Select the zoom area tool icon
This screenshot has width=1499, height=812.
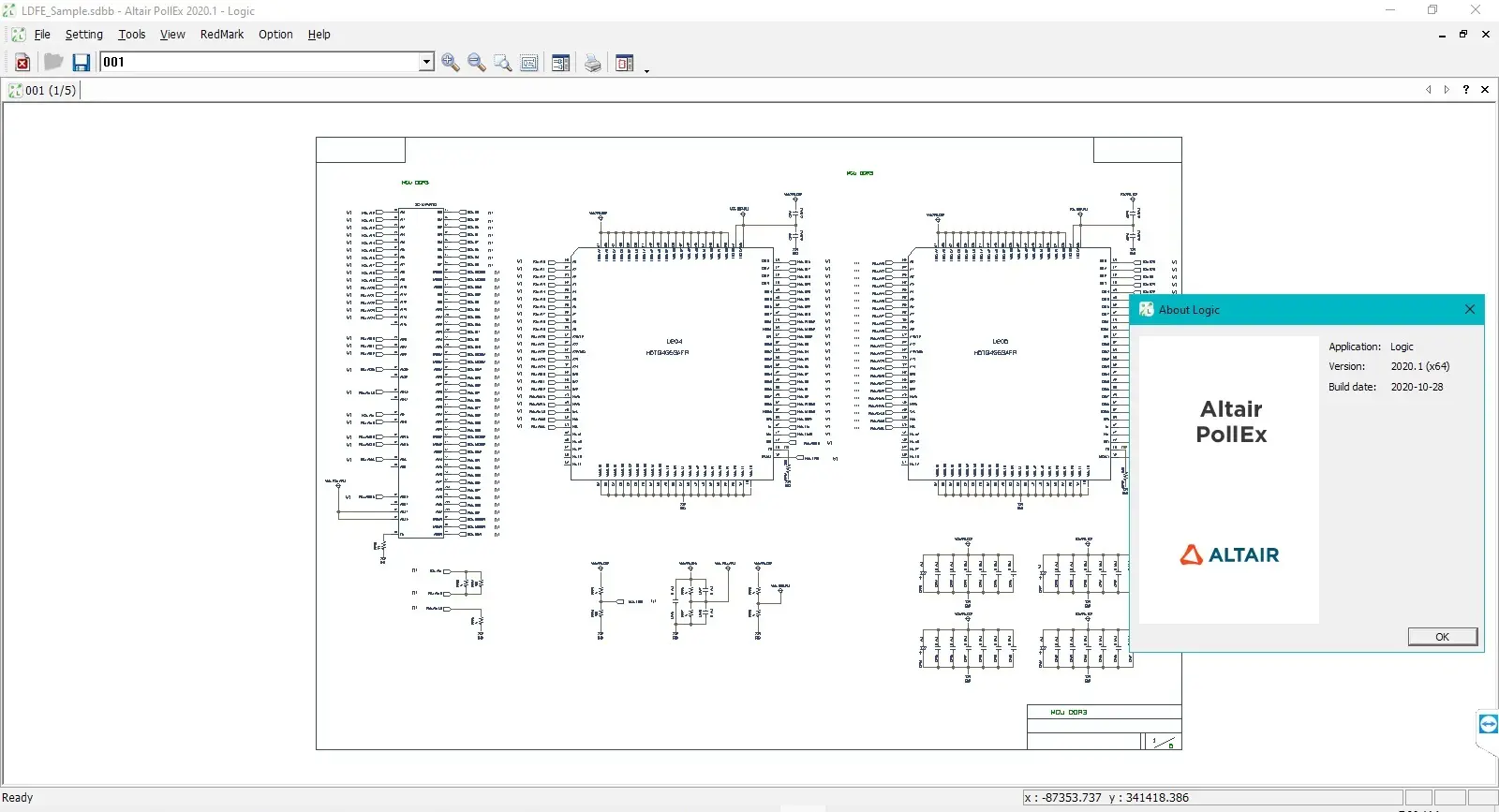pos(503,63)
